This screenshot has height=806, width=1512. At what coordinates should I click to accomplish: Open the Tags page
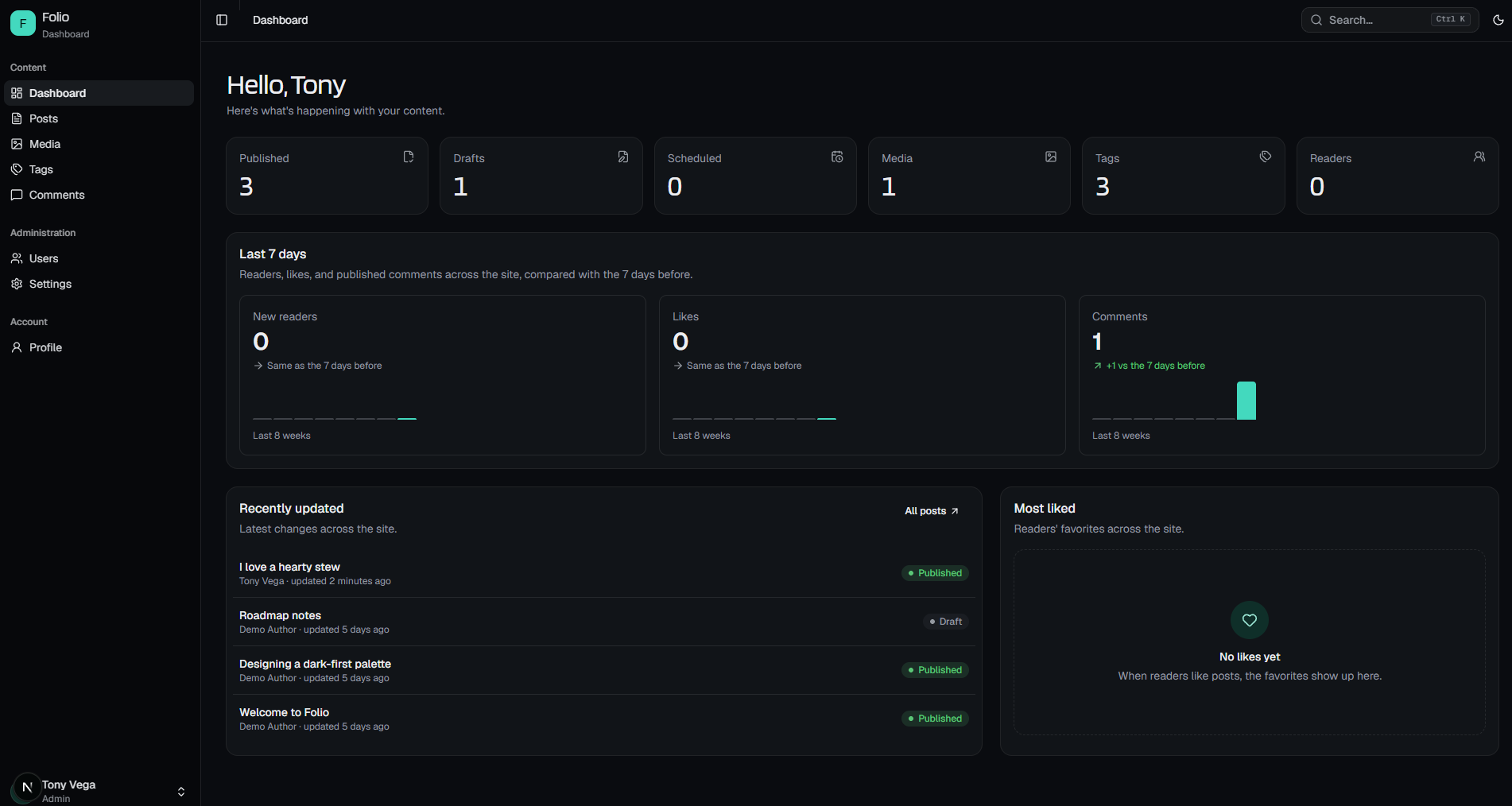click(x=99, y=169)
